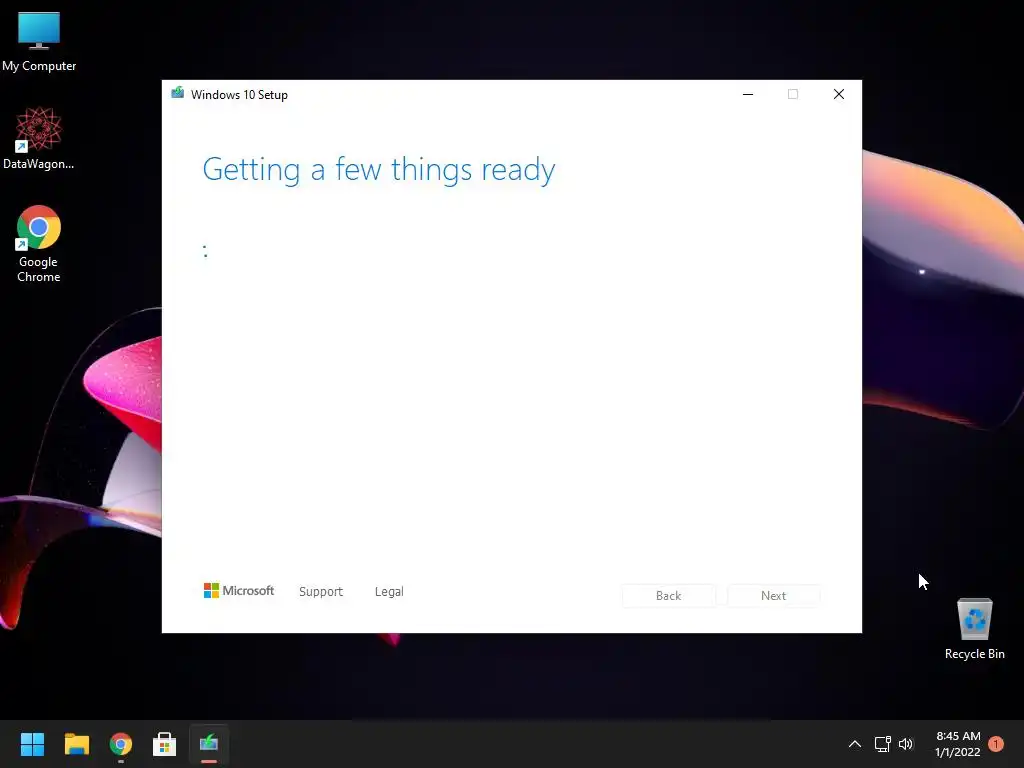Open My Computer desktop icon
This screenshot has width=1024, height=768.
(x=39, y=41)
